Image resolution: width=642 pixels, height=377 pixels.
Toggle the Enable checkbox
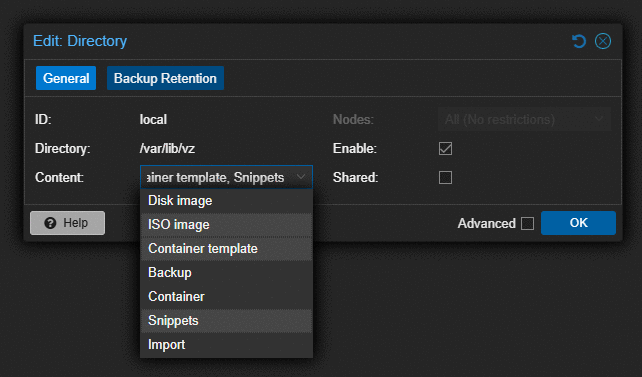445,148
